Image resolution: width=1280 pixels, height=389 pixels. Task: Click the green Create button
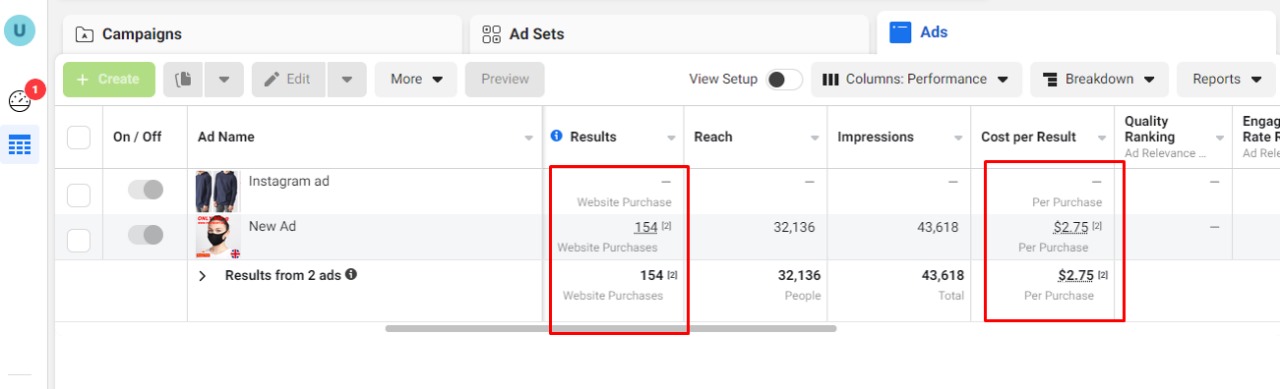click(109, 79)
